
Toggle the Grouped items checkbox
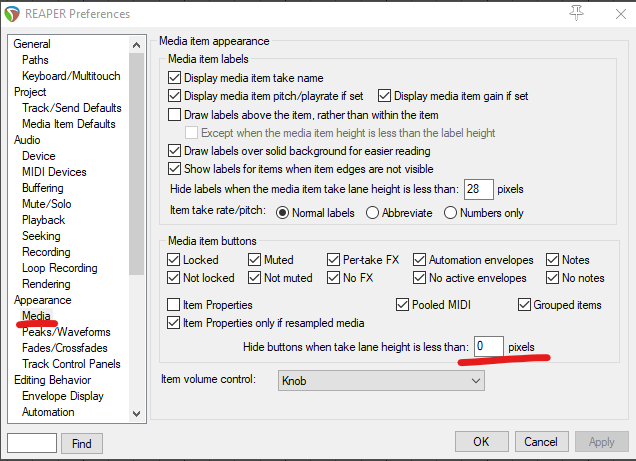pos(524,305)
